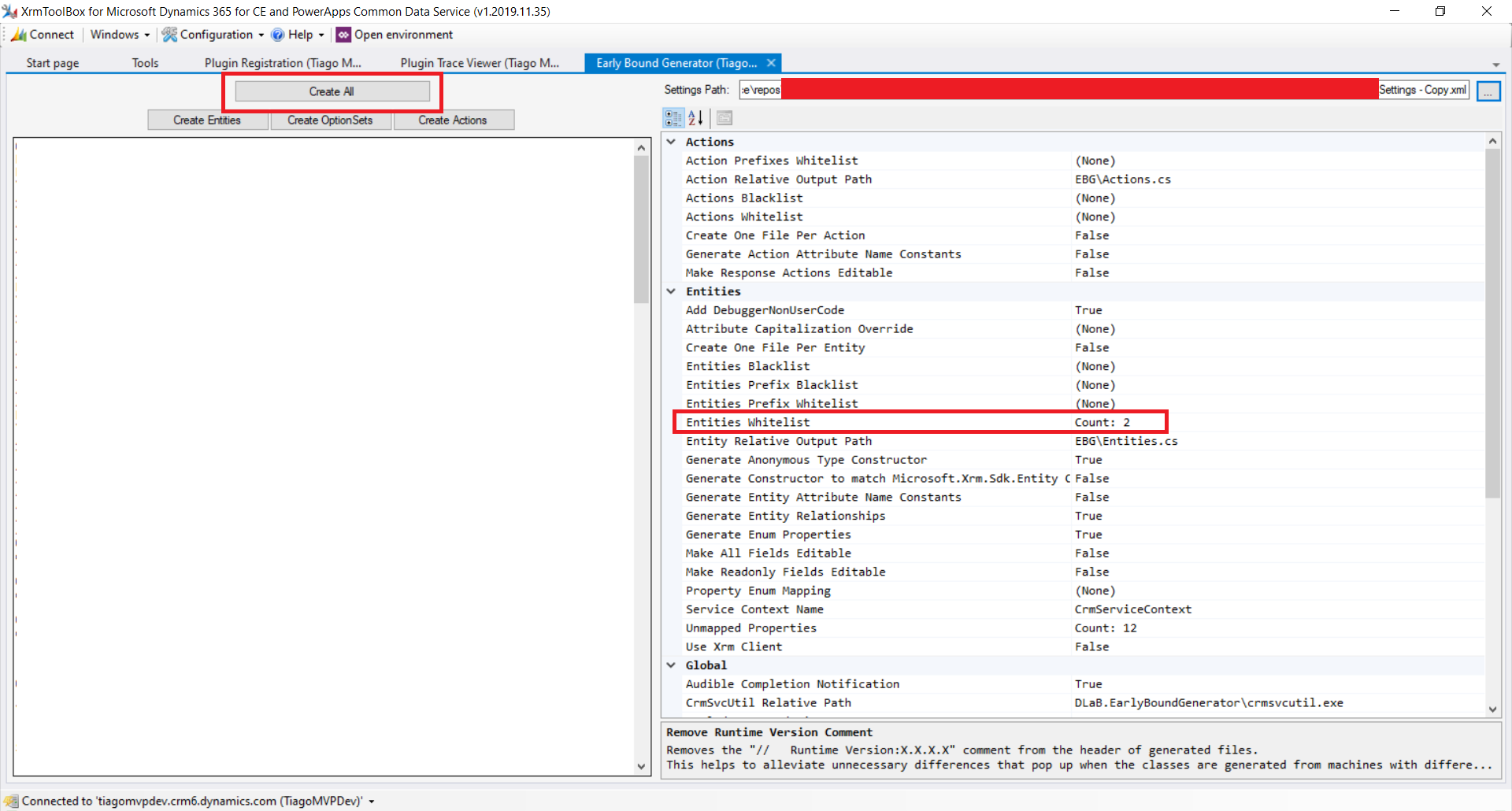Switch to Plugin Registration tab
Image resolution: width=1512 pixels, height=811 pixels.
pos(283,63)
